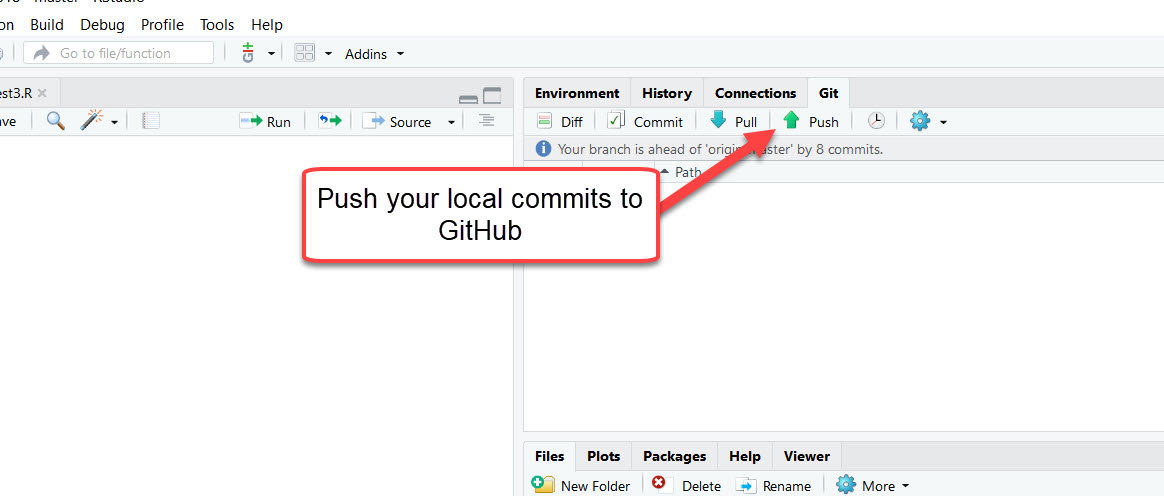Image resolution: width=1164 pixels, height=496 pixels.
Task: Click the Delete button in Files pane
Action: [x=687, y=486]
